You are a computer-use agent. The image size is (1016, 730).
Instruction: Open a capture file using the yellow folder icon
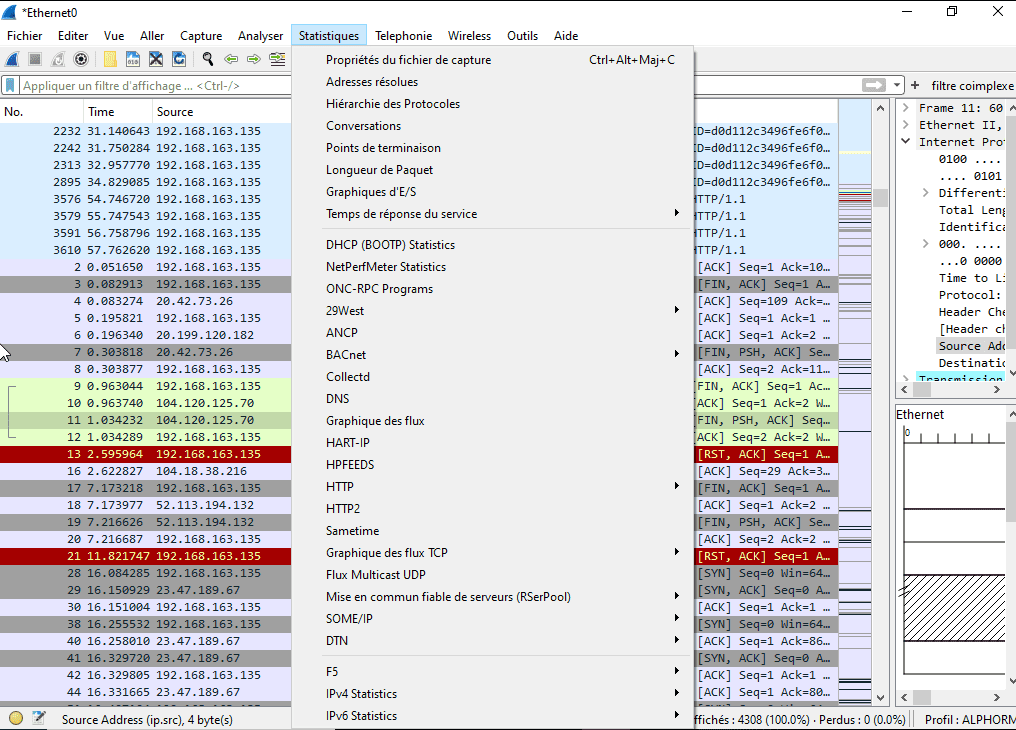click(x=110, y=60)
